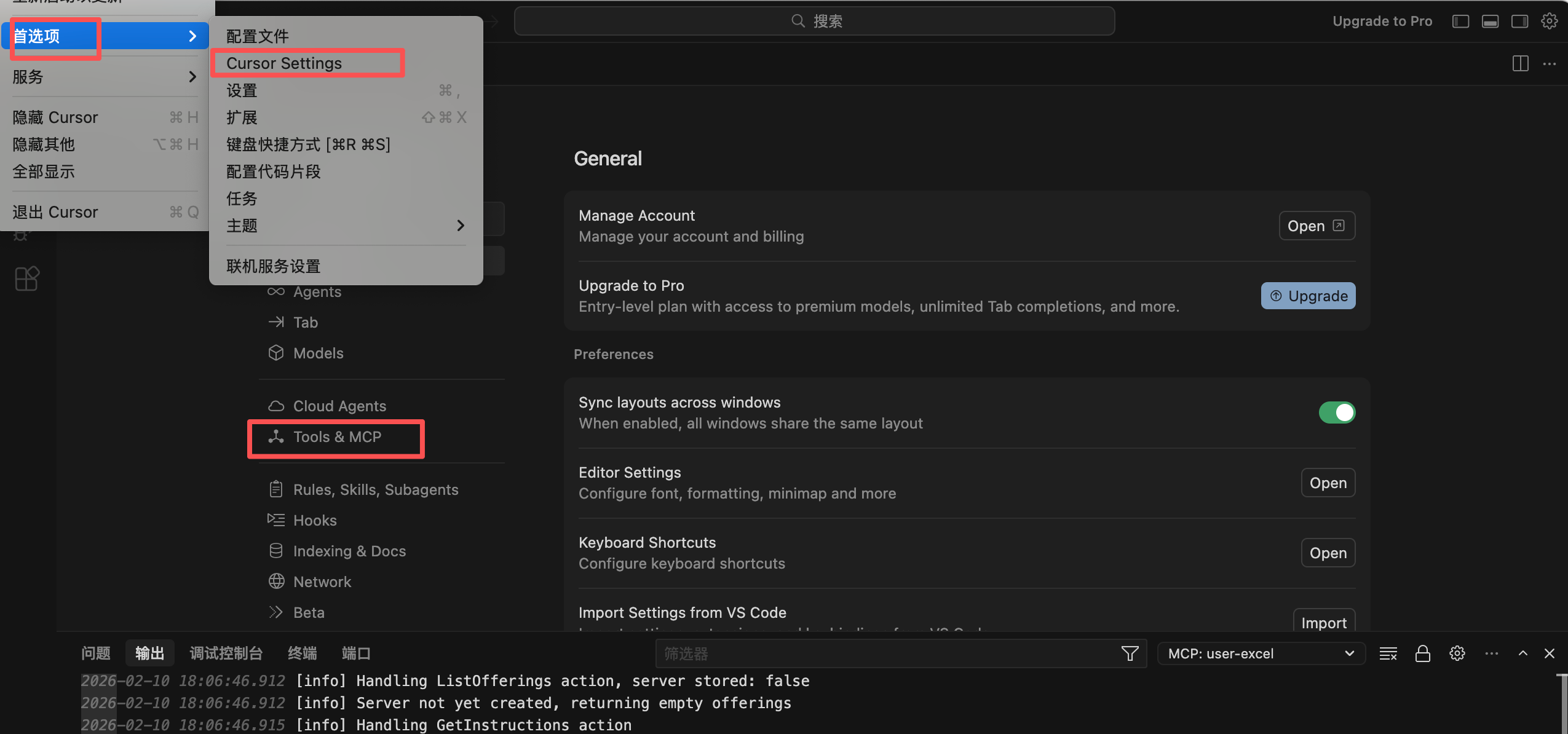Click the split editor icon
The height and width of the screenshot is (734, 1568).
point(1520,63)
